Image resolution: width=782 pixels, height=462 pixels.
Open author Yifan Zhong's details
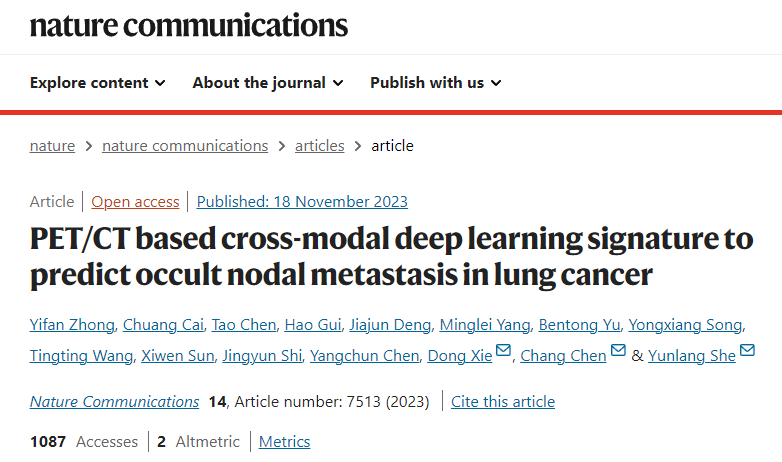pos(74,325)
